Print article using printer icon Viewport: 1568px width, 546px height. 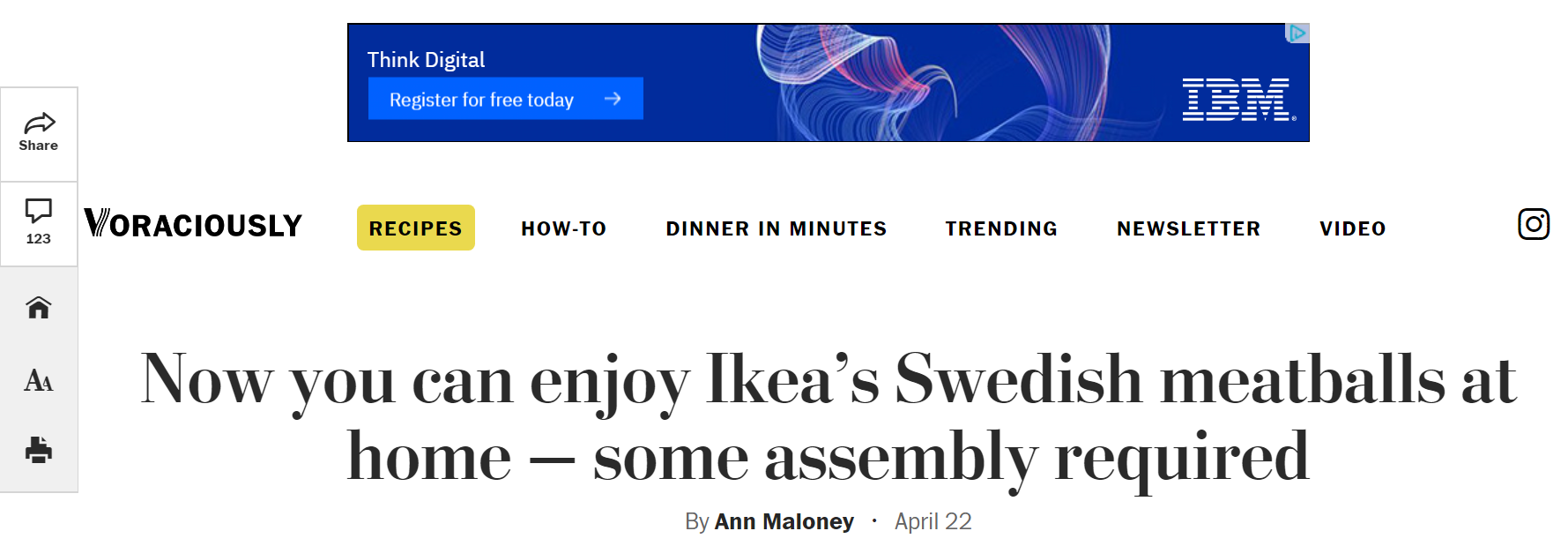[x=39, y=450]
